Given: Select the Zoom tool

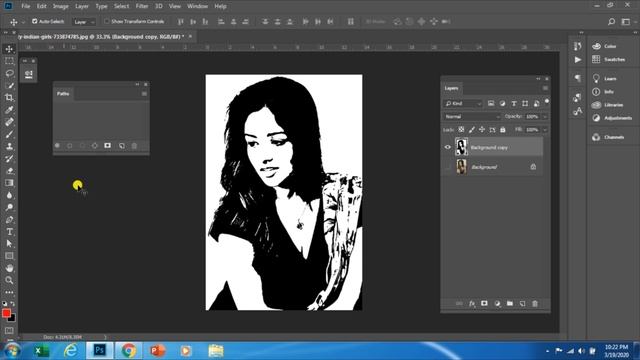Looking at the screenshot, I should coord(9,280).
